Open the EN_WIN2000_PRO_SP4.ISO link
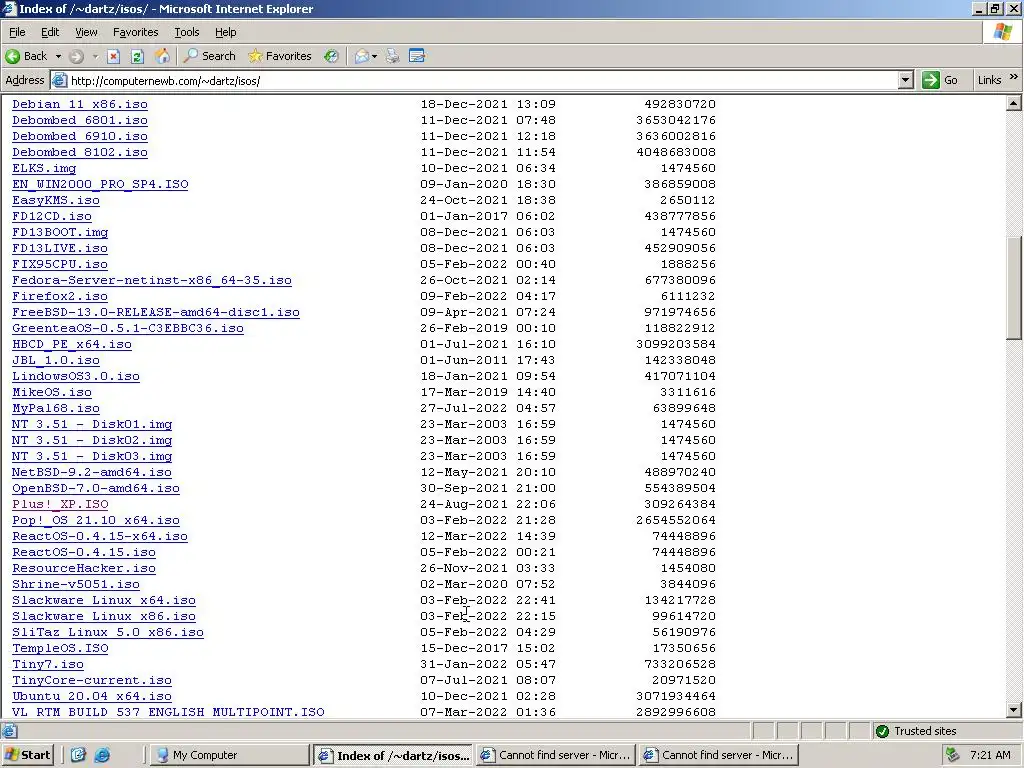The height and width of the screenshot is (768, 1024). (100, 184)
